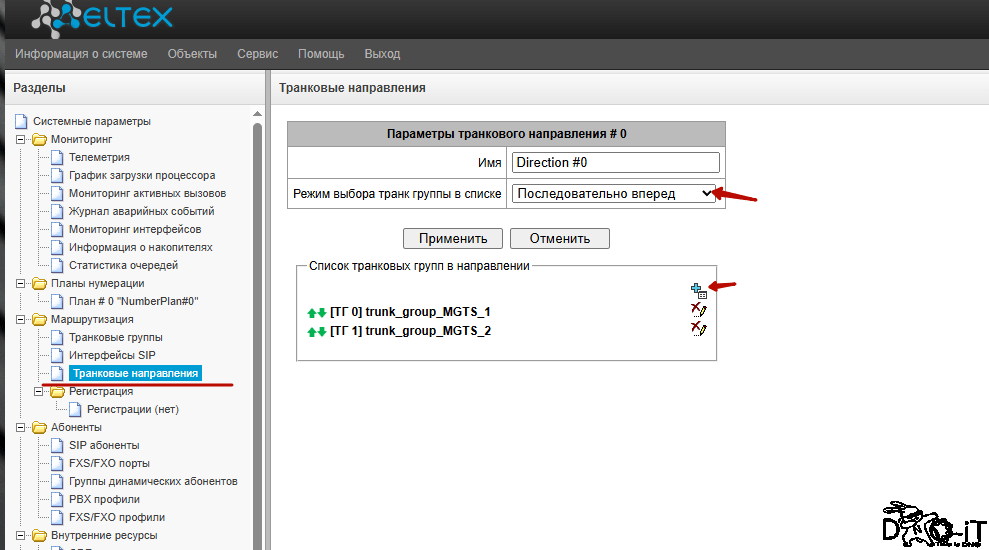Click the page icon beside Системные параметры
The height and width of the screenshot is (550, 989).
tap(21, 121)
